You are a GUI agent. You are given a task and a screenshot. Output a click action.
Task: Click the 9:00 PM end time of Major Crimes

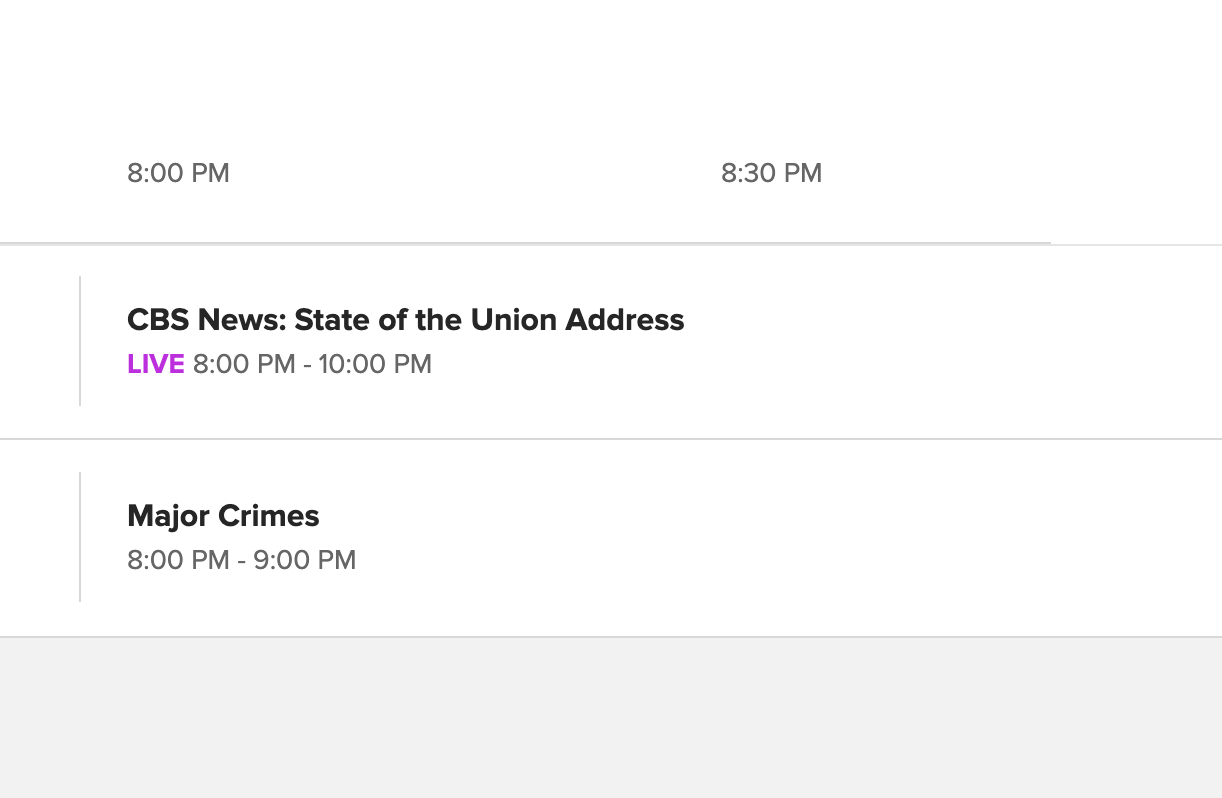305,560
